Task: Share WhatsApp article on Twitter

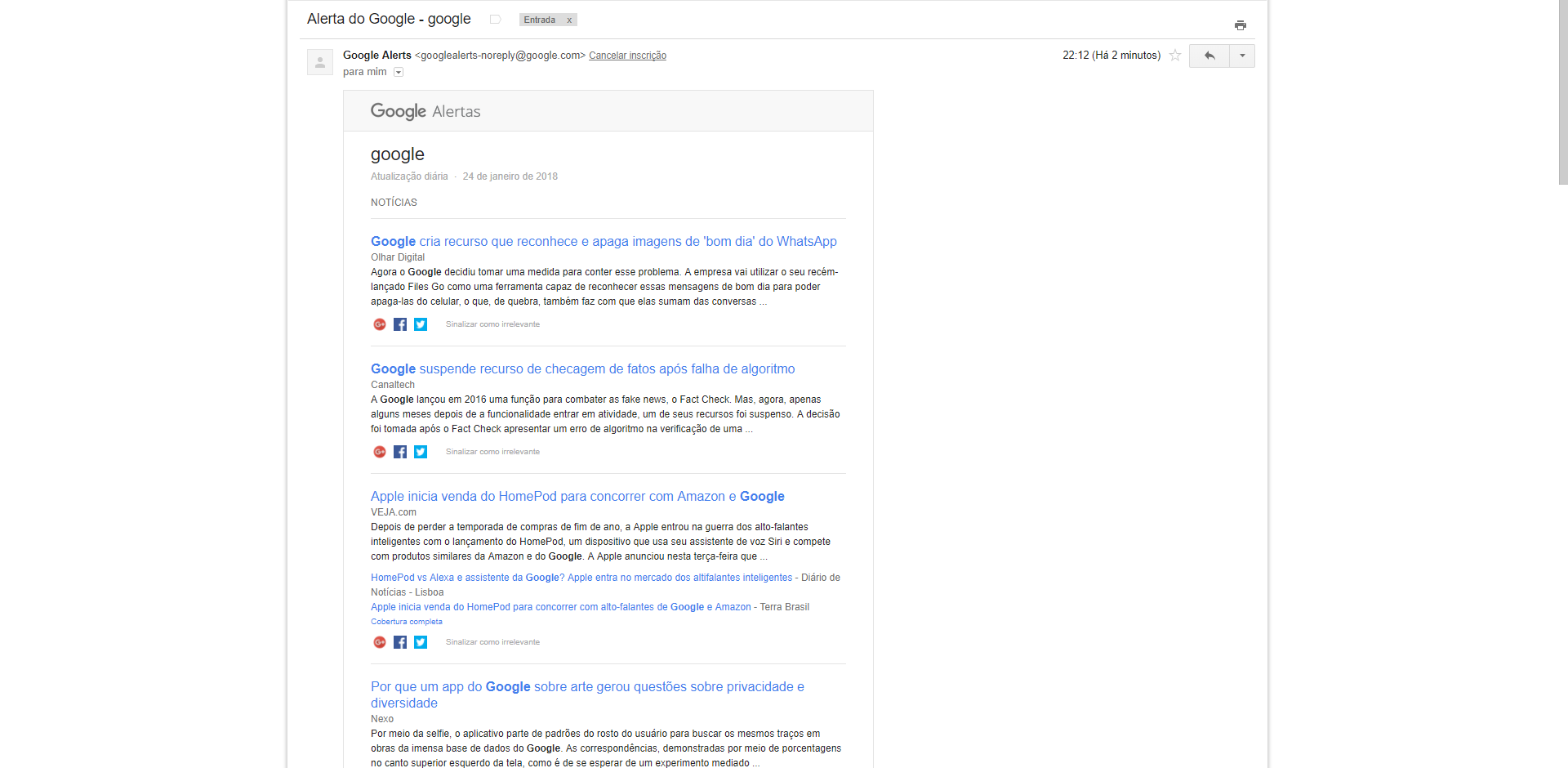Action: tap(421, 324)
